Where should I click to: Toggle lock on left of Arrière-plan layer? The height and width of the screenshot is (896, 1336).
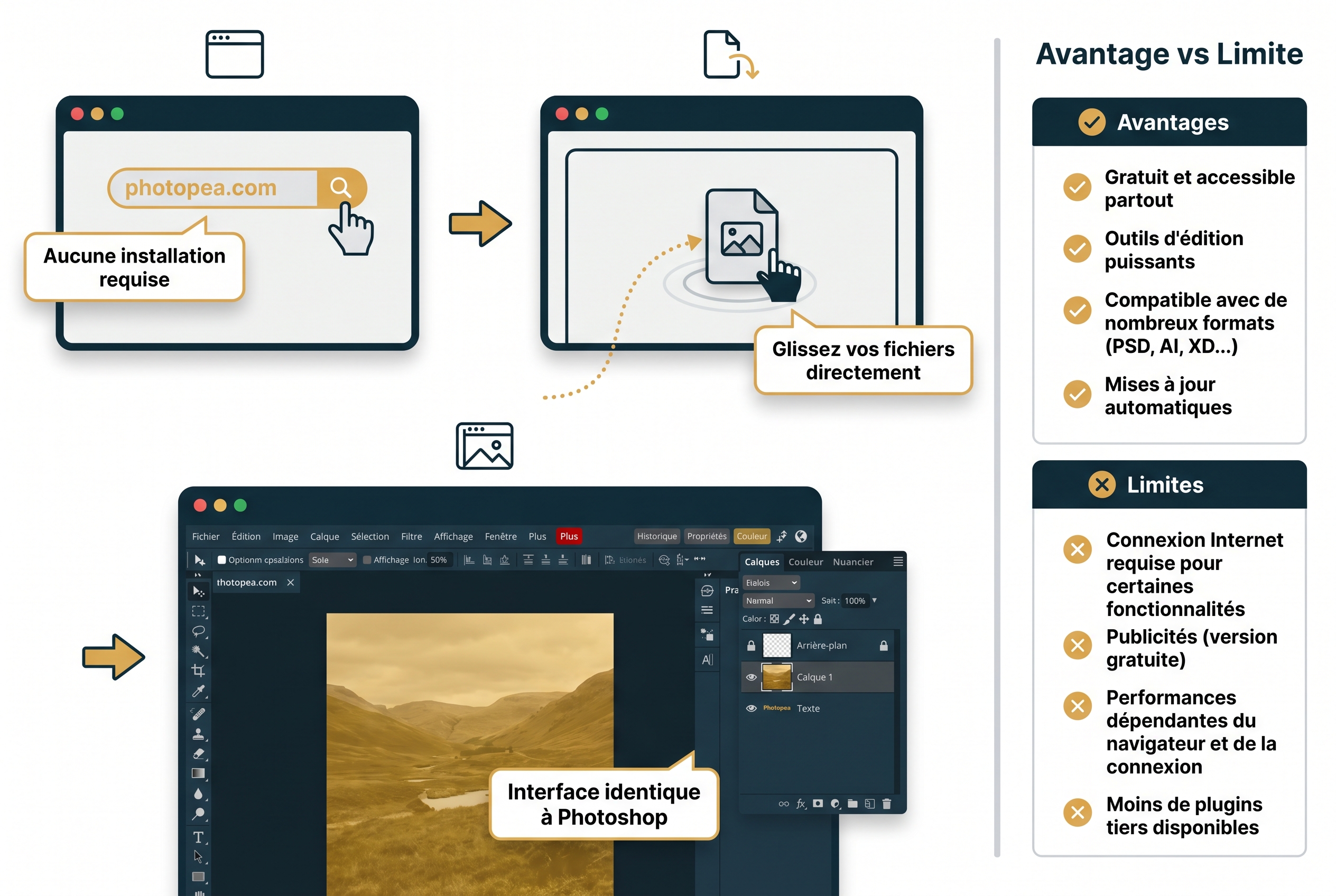(x=751, y=646)
